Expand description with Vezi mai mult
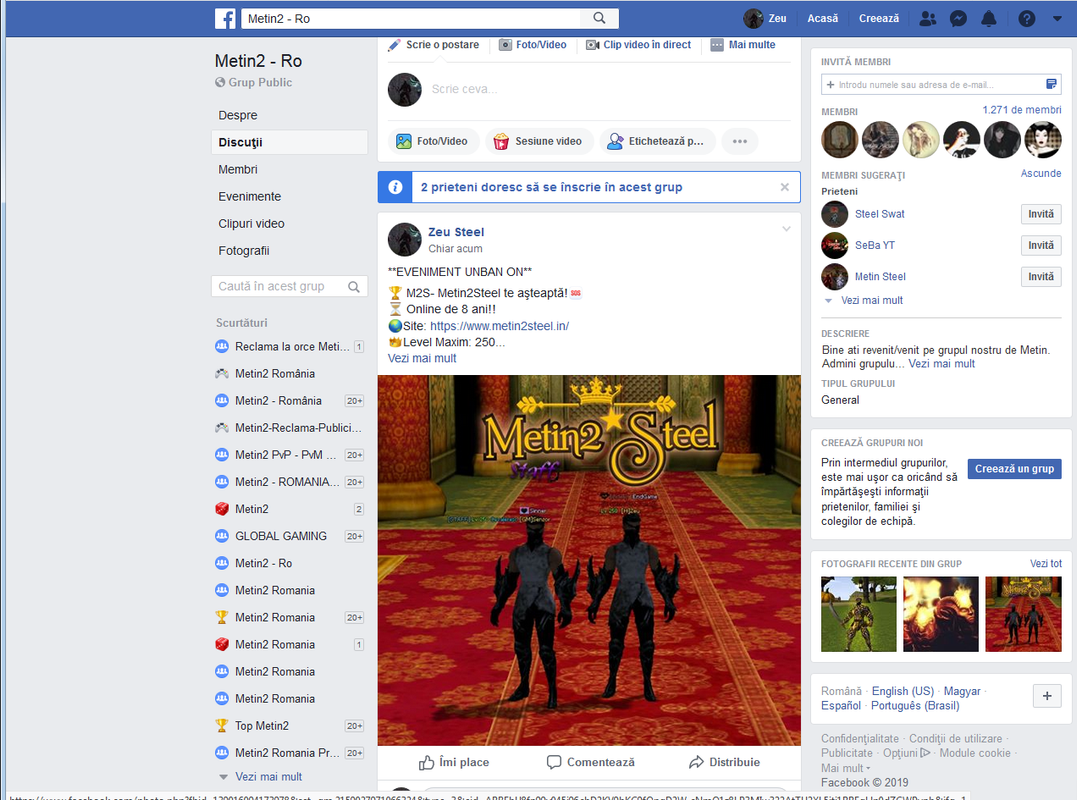 coord(942,364)
